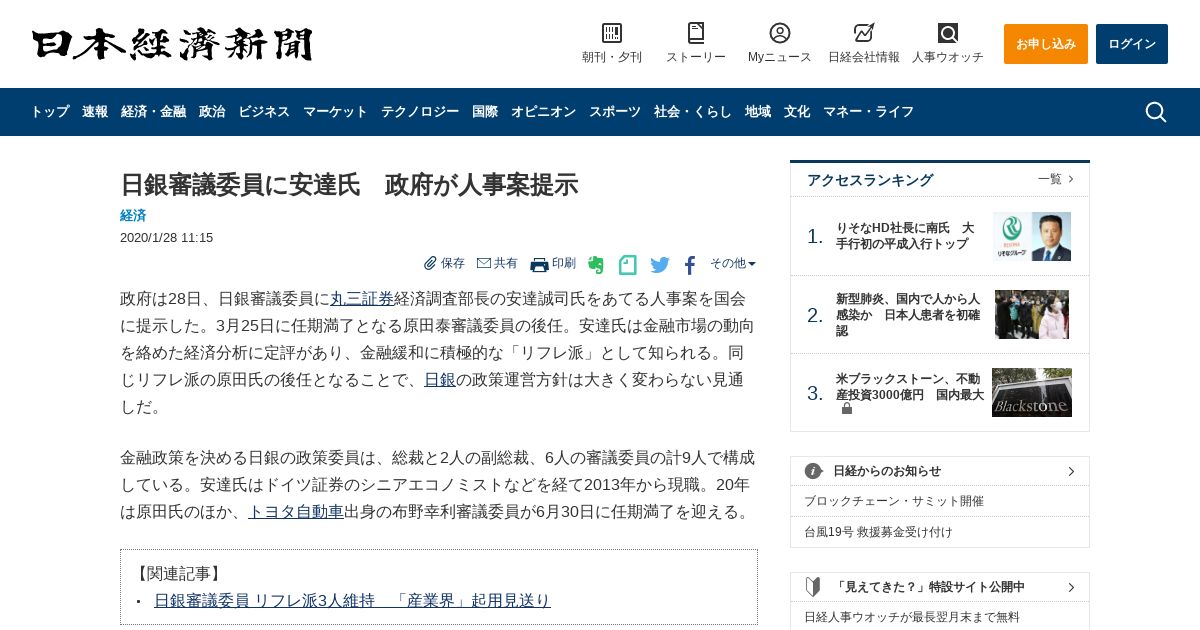Clip article to Evernote elephant icon

point(596,265)
